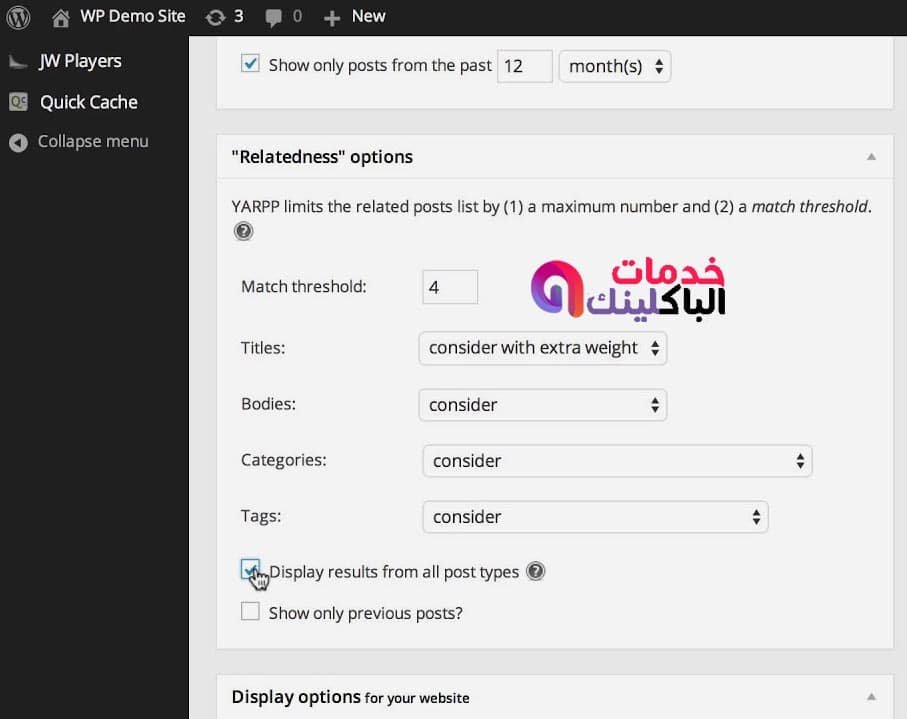Collapse the Relatedness options panel
Image resolution: width=907 pixels, height=719 pixels.
click(x=869, y=156)
